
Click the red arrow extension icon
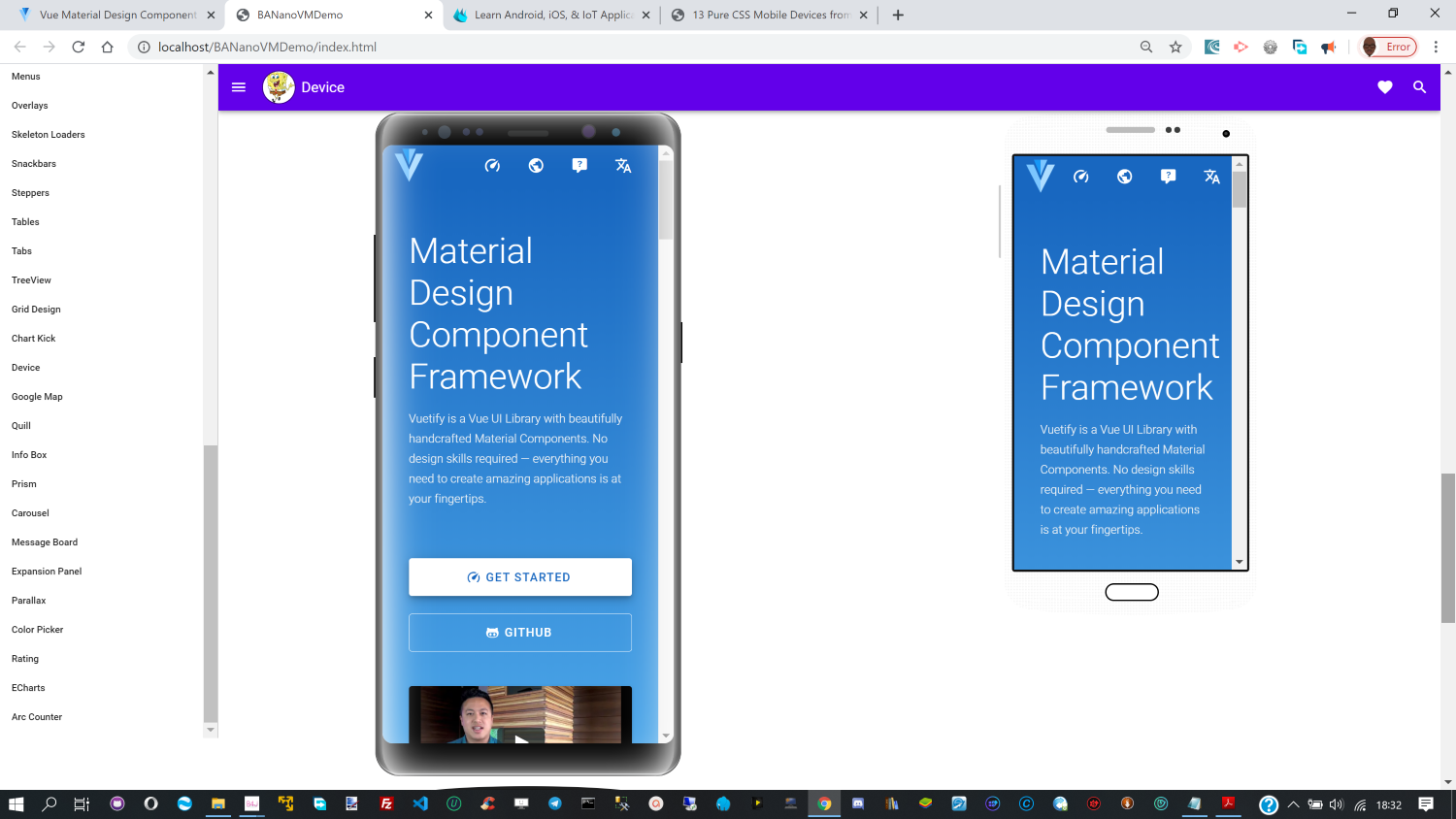pos(1241,47)
